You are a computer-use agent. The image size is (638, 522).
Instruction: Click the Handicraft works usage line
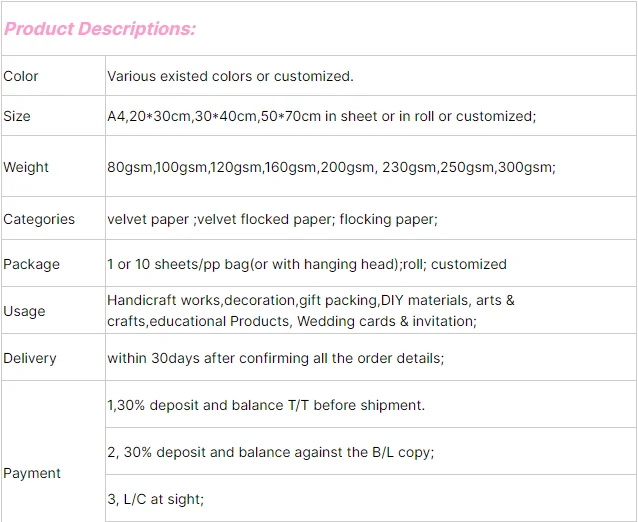tap(311, 300)
